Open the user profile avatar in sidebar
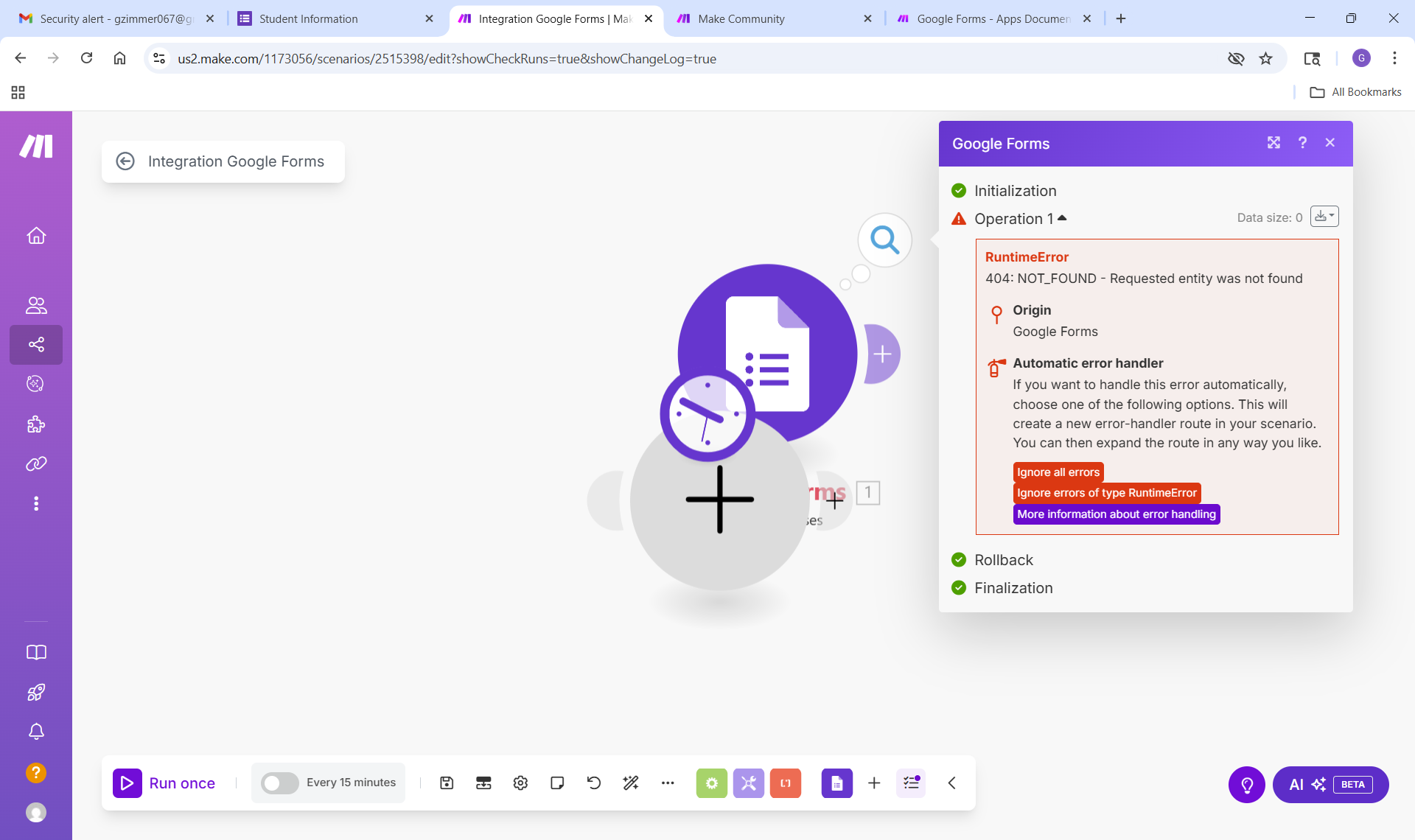 point(36,812)
